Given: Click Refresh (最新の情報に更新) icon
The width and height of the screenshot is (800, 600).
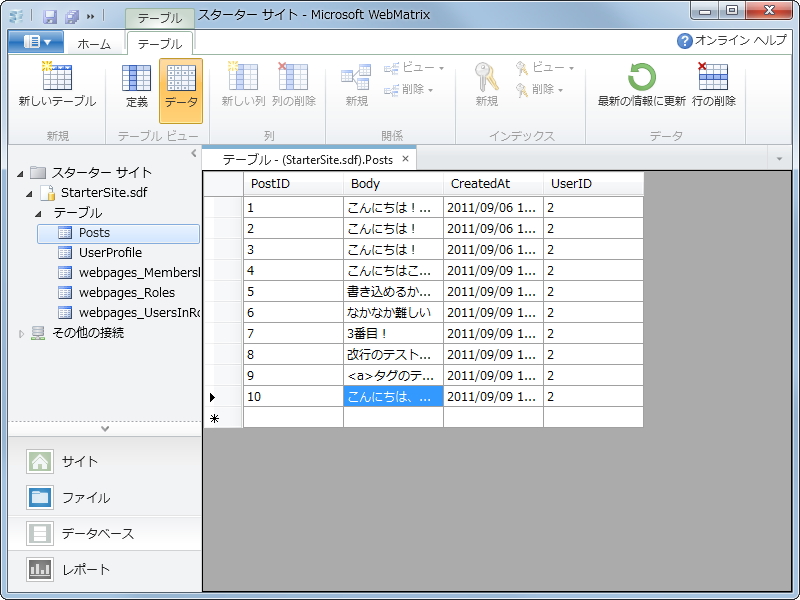Looking at the screenshot, I should click(x=641, y=77).
